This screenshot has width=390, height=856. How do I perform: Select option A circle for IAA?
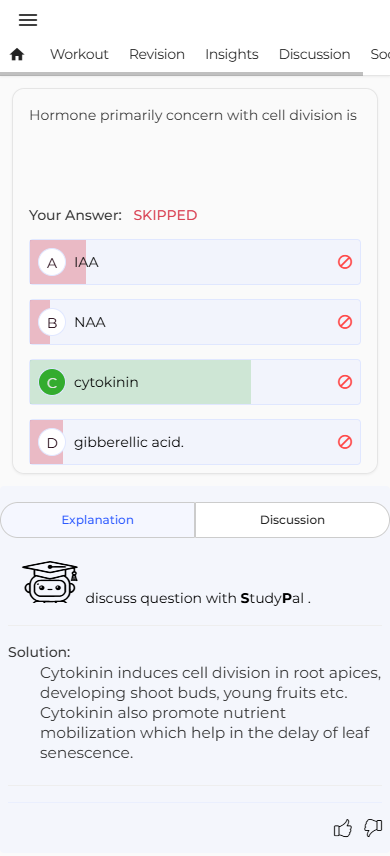point(52,263)
